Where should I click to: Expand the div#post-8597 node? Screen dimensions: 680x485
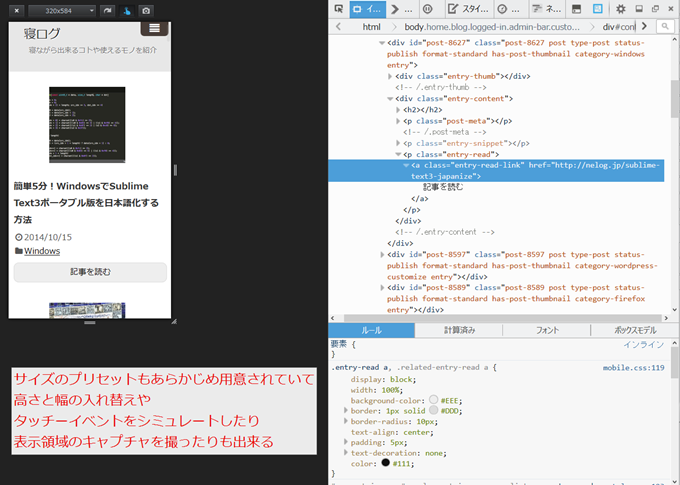point(382,255)
